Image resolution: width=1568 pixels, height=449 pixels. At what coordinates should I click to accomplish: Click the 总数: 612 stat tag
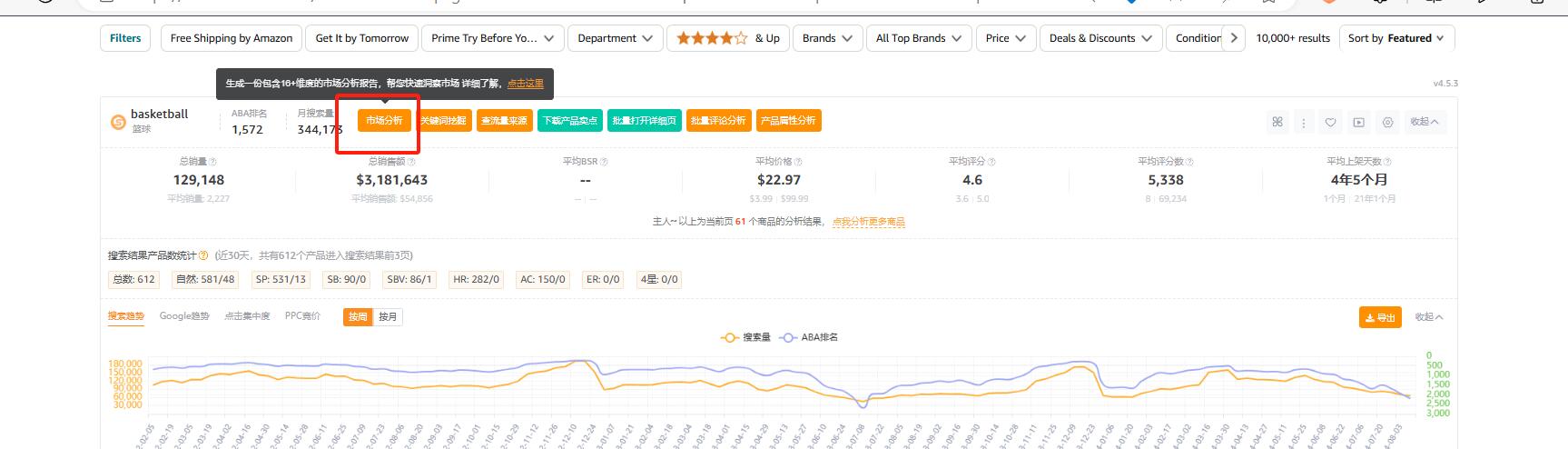[133, 280]
